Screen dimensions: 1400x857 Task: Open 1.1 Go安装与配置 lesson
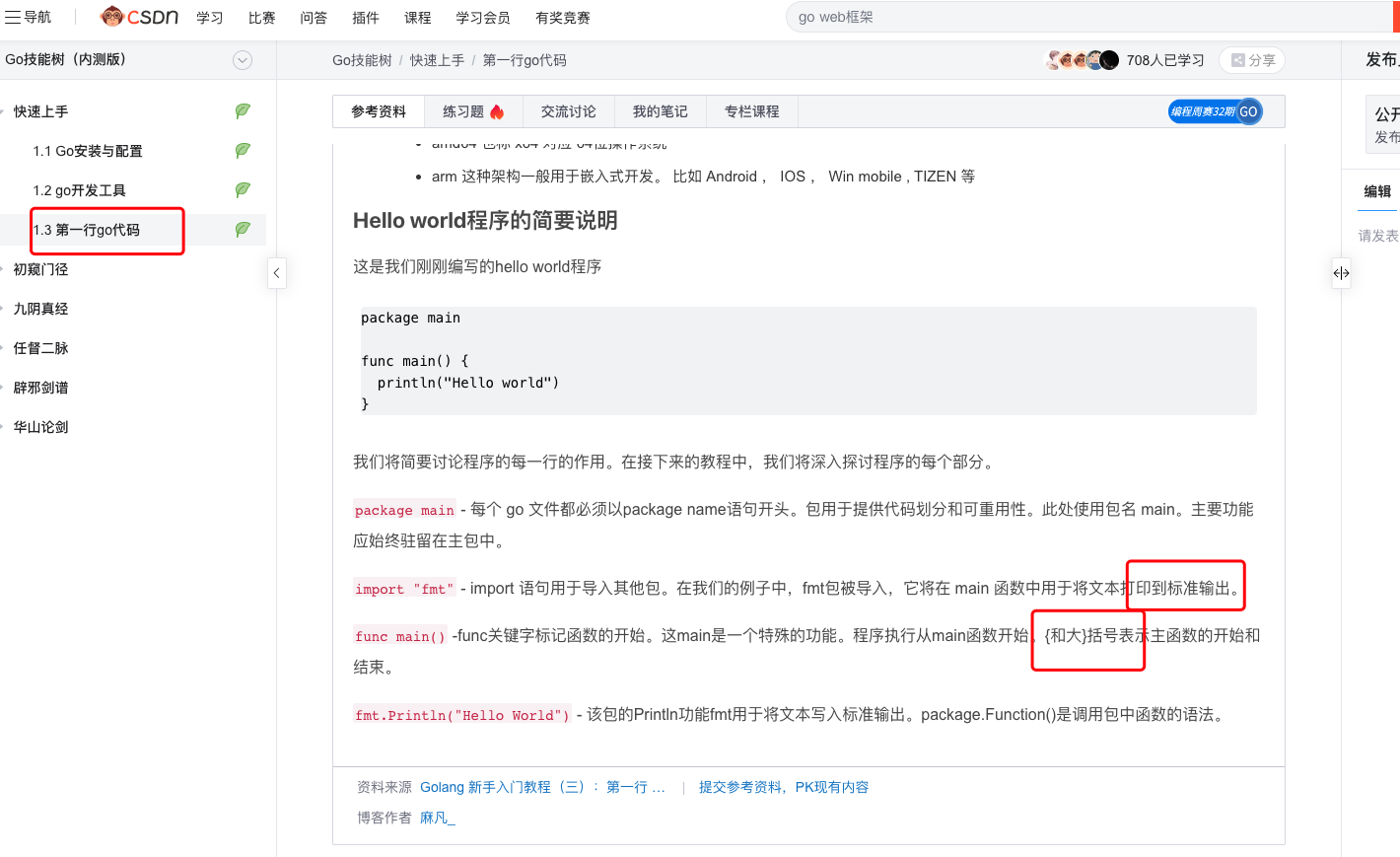coord(88,151)
